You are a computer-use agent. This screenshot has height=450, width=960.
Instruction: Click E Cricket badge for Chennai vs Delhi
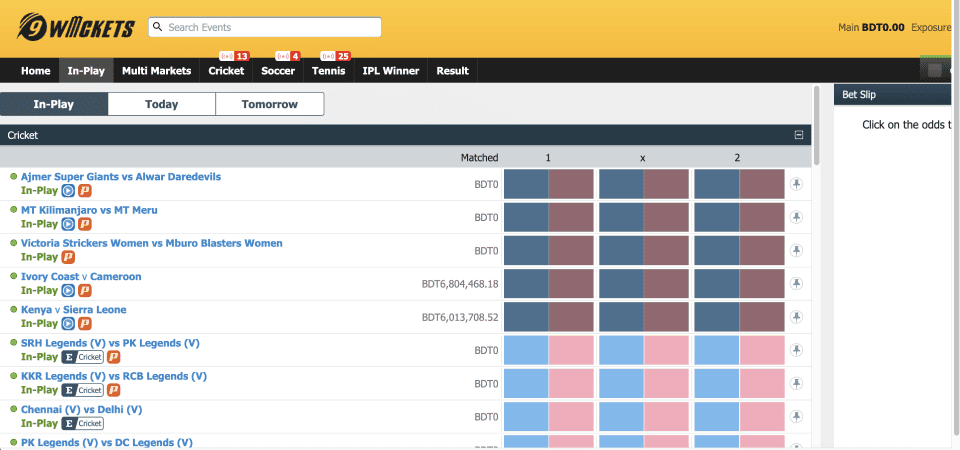tap(83, 423)
